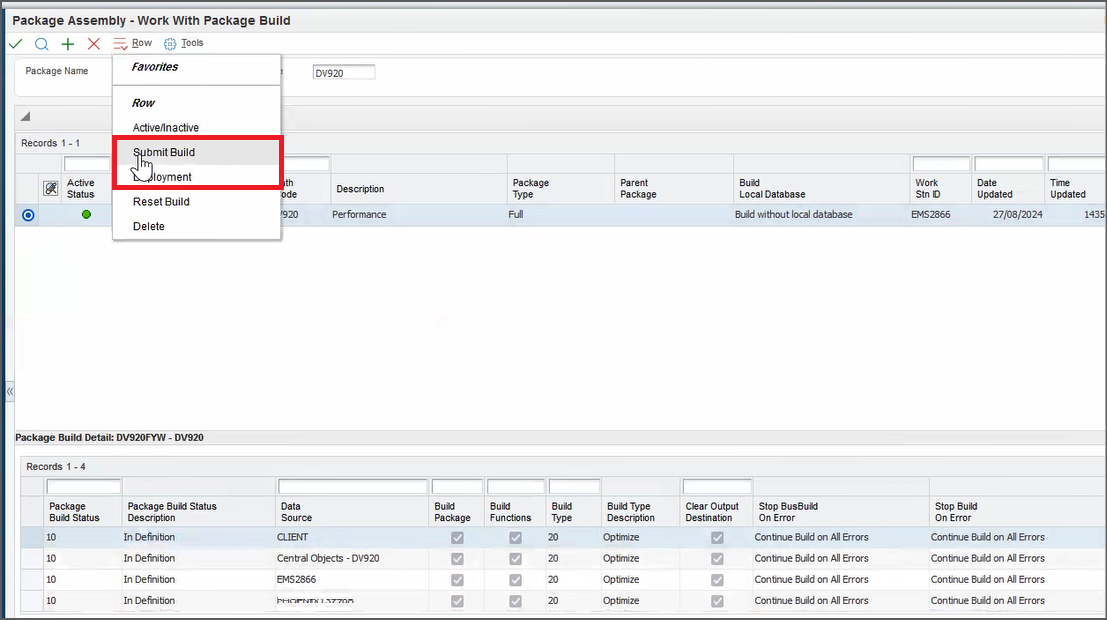Select the EMS2866 data source cell
This screenshot has width=1107, height=620.
(x=297, y=580)
